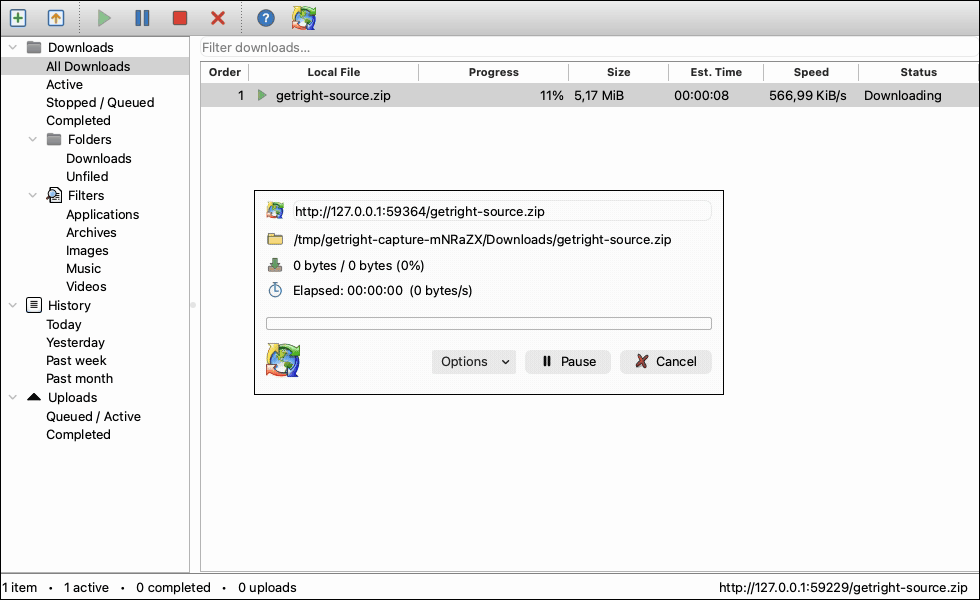Click the green play resume toolbar icon
The height and width of the screenshot is (600, 980).
(104, 18)
